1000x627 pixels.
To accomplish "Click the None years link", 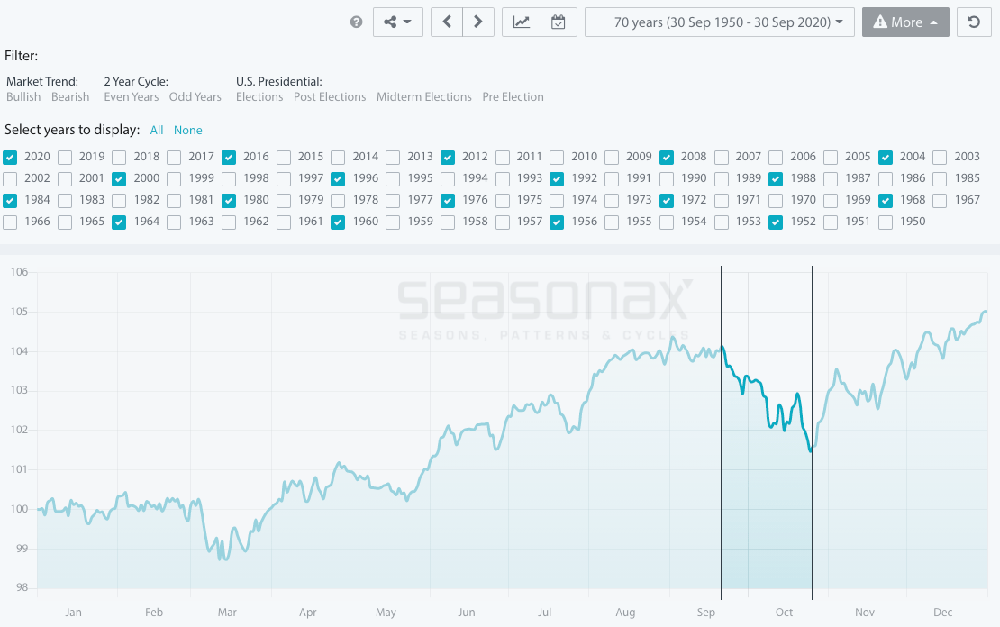I will tap(188, 130).
